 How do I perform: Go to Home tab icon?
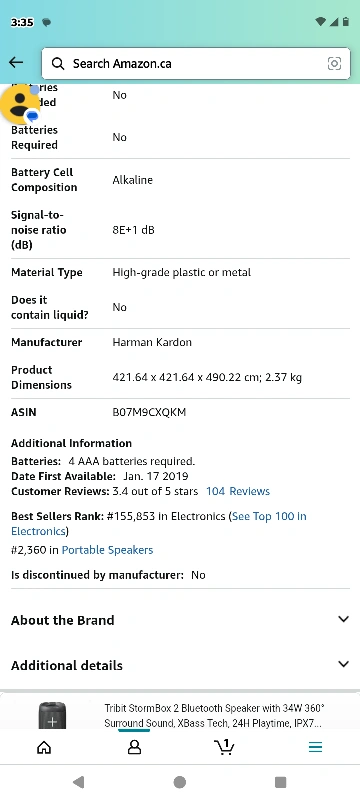click(44, 747)
